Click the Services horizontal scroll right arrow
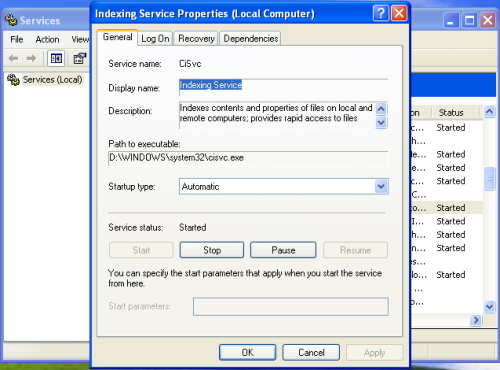500x370 pixels. click(x=476, y=320)
